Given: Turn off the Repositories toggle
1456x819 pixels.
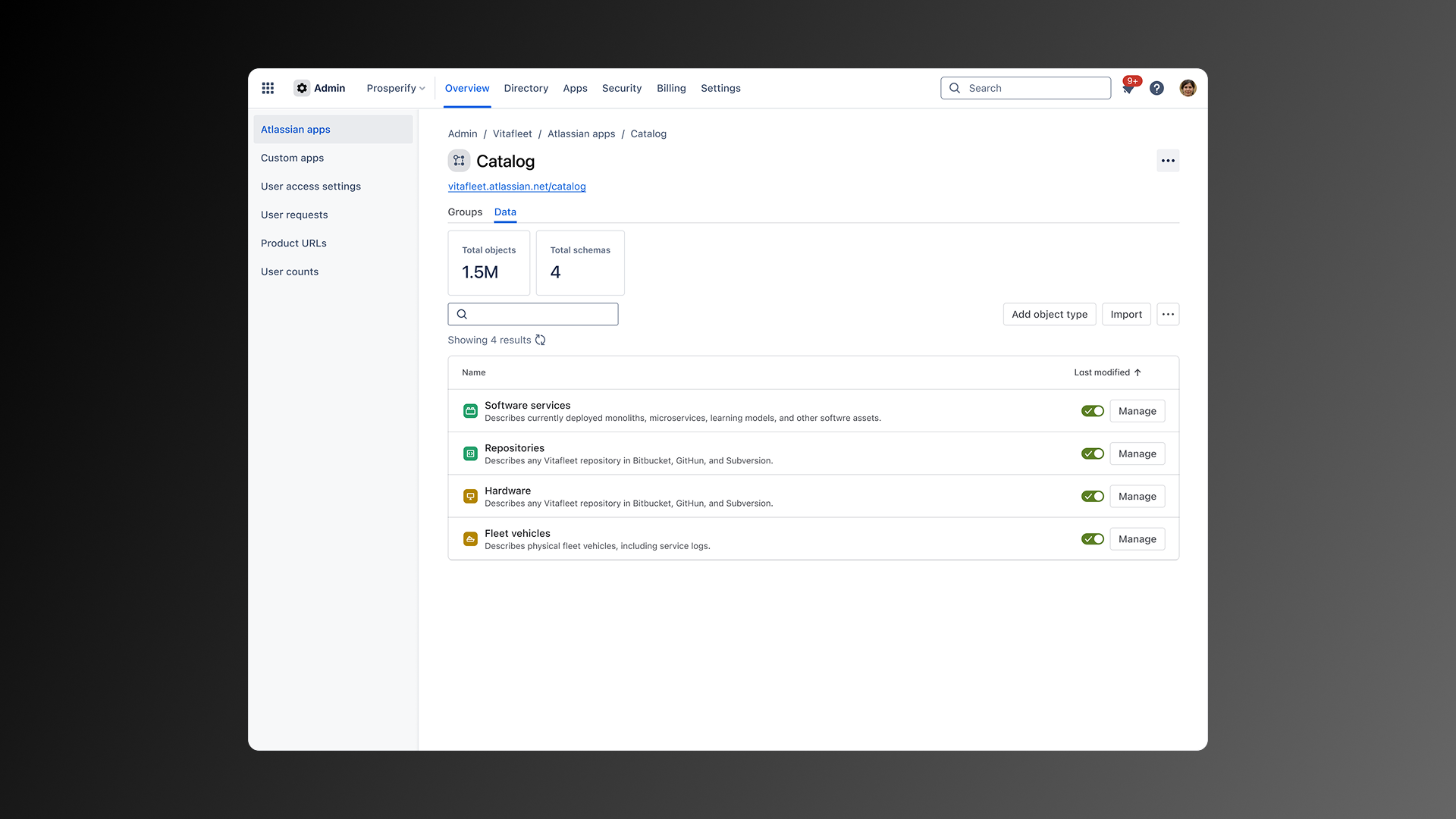Looking at the screenshot, I should pos(1092,453).
